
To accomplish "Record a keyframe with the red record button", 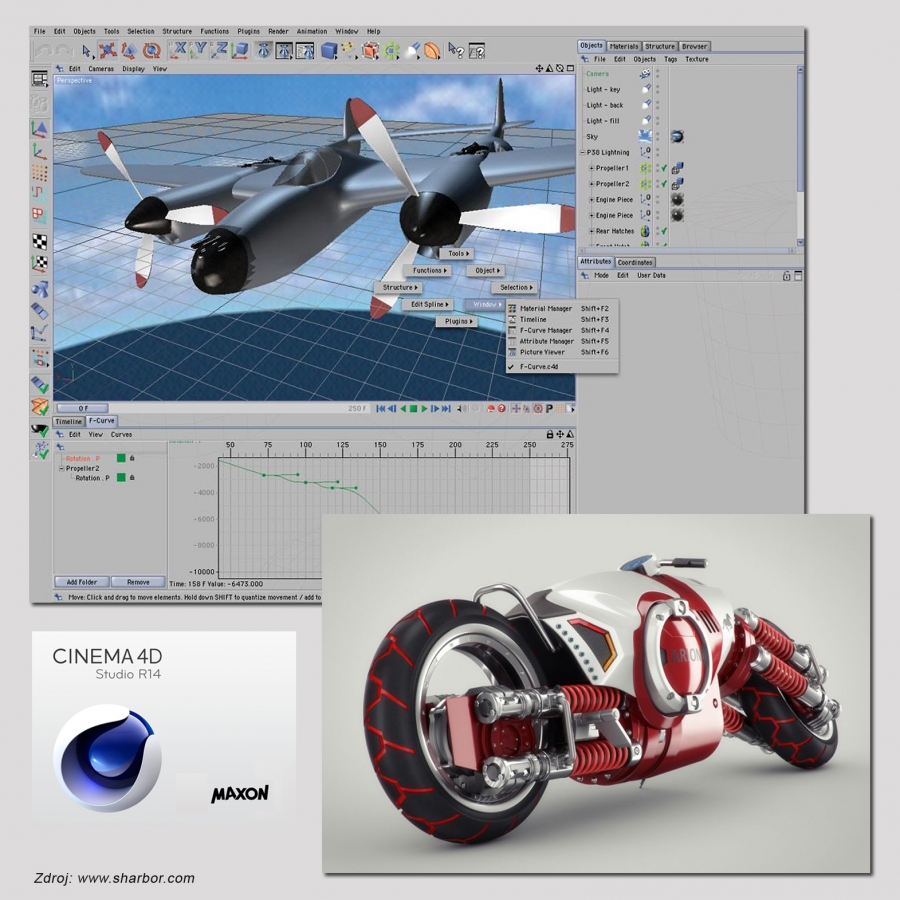I will tap(491, 409).
